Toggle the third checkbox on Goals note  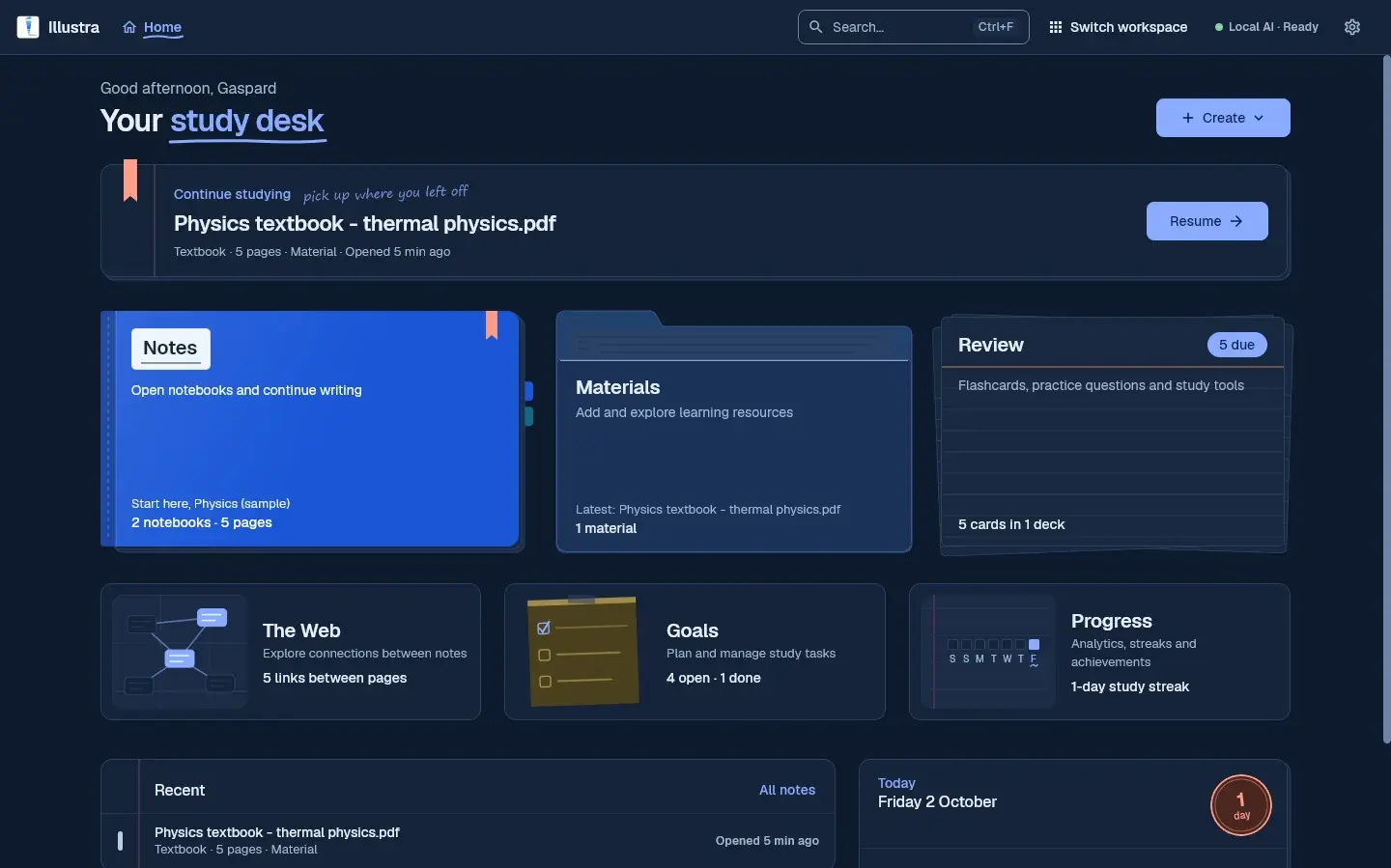coord(545,682)
